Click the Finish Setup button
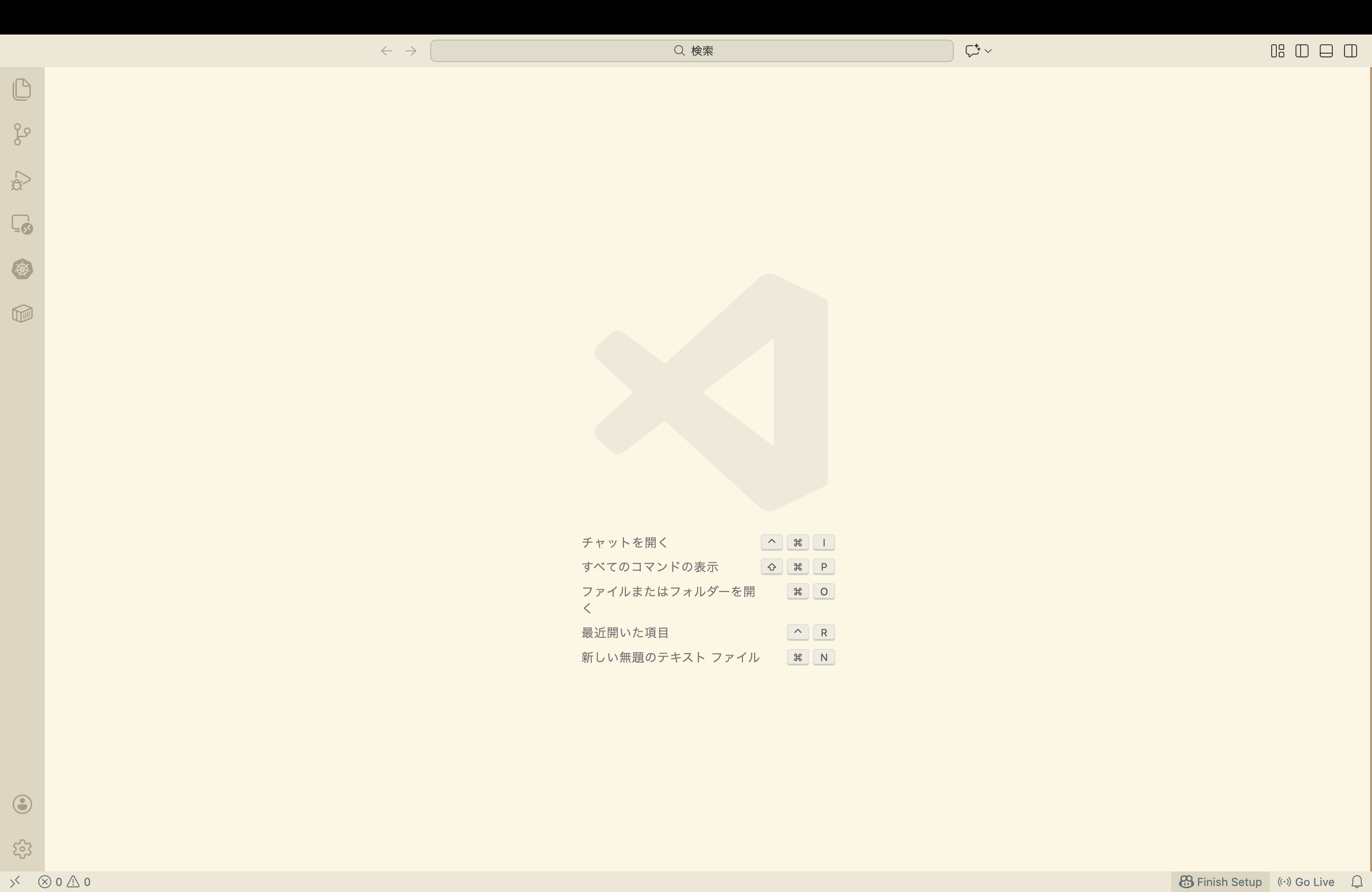The width and height of the screenshot is (1372, 892). [x=1220, y=882]
